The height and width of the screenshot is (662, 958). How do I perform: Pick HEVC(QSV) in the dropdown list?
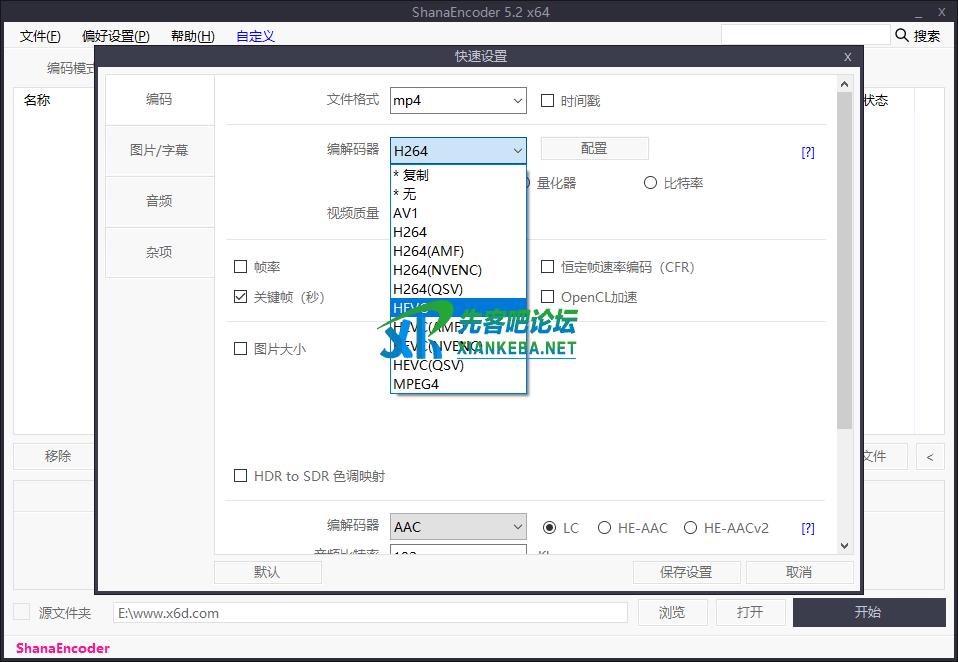(428, 365)
